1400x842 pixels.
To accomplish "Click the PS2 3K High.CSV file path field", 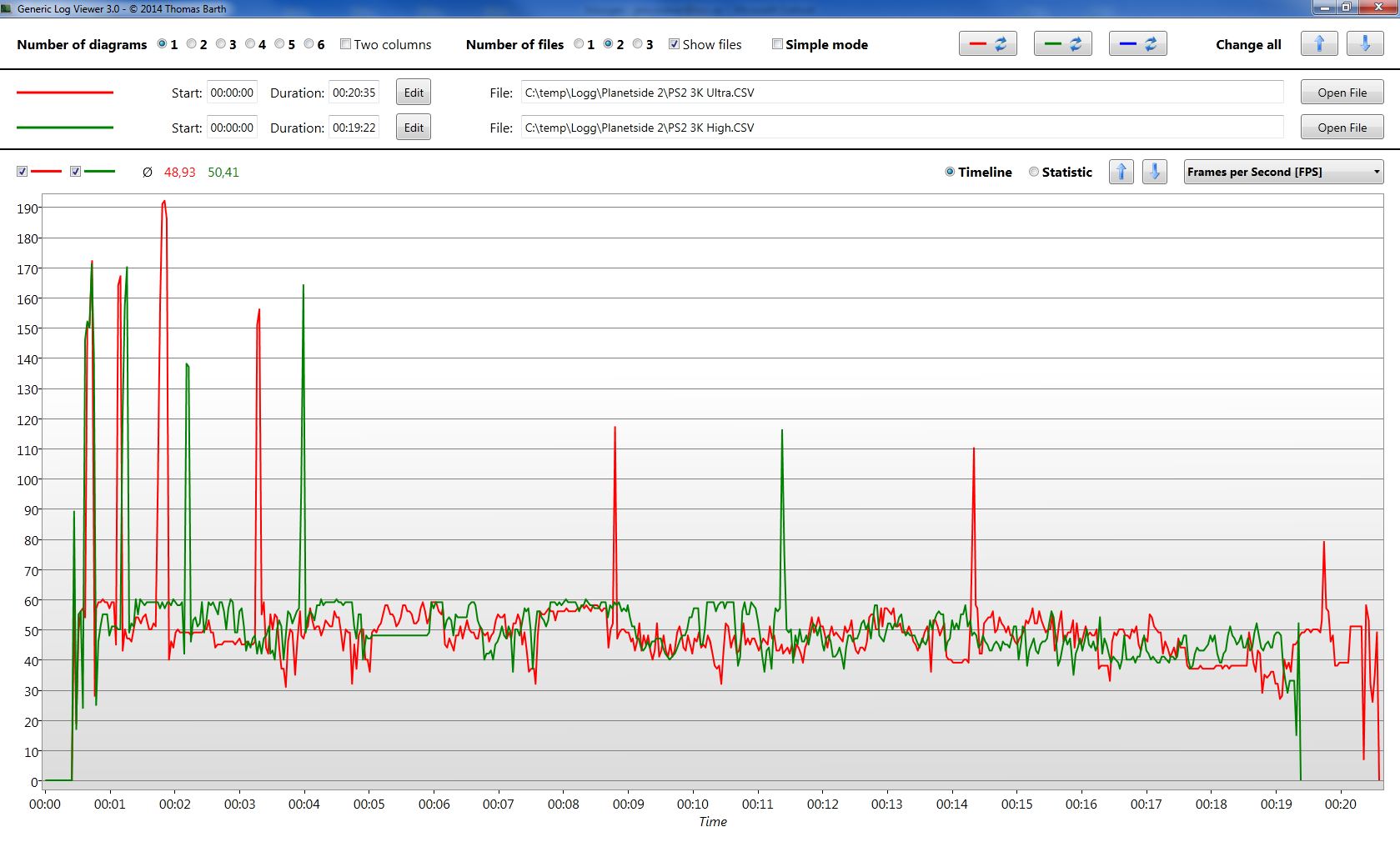I will [902, 128].
